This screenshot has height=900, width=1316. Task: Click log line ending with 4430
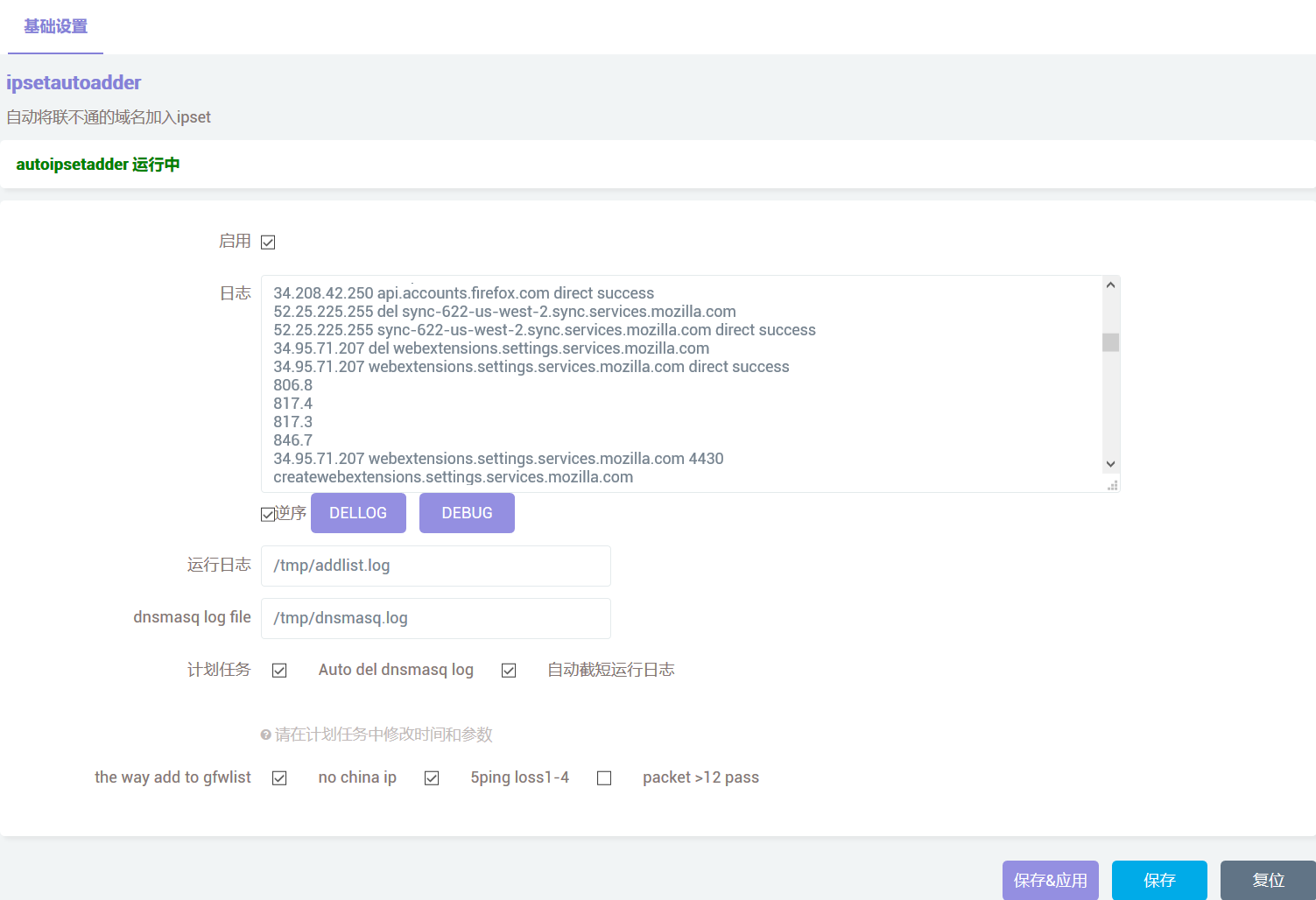pos(498,459)
